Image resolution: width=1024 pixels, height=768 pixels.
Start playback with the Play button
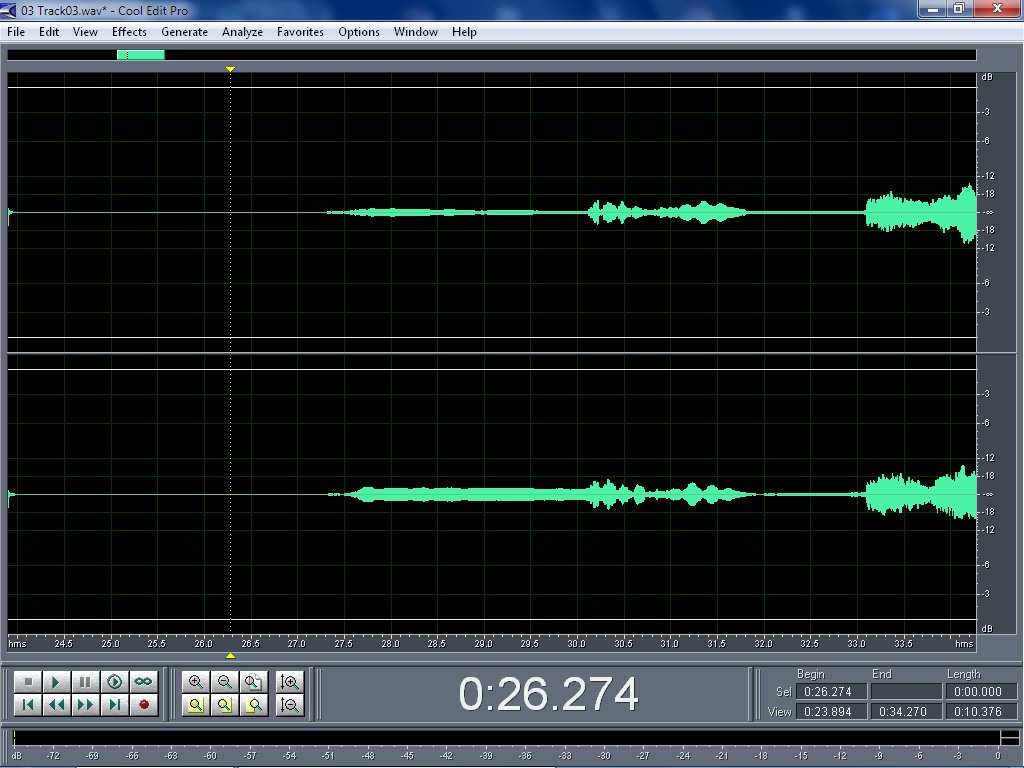tap(56, 682)
